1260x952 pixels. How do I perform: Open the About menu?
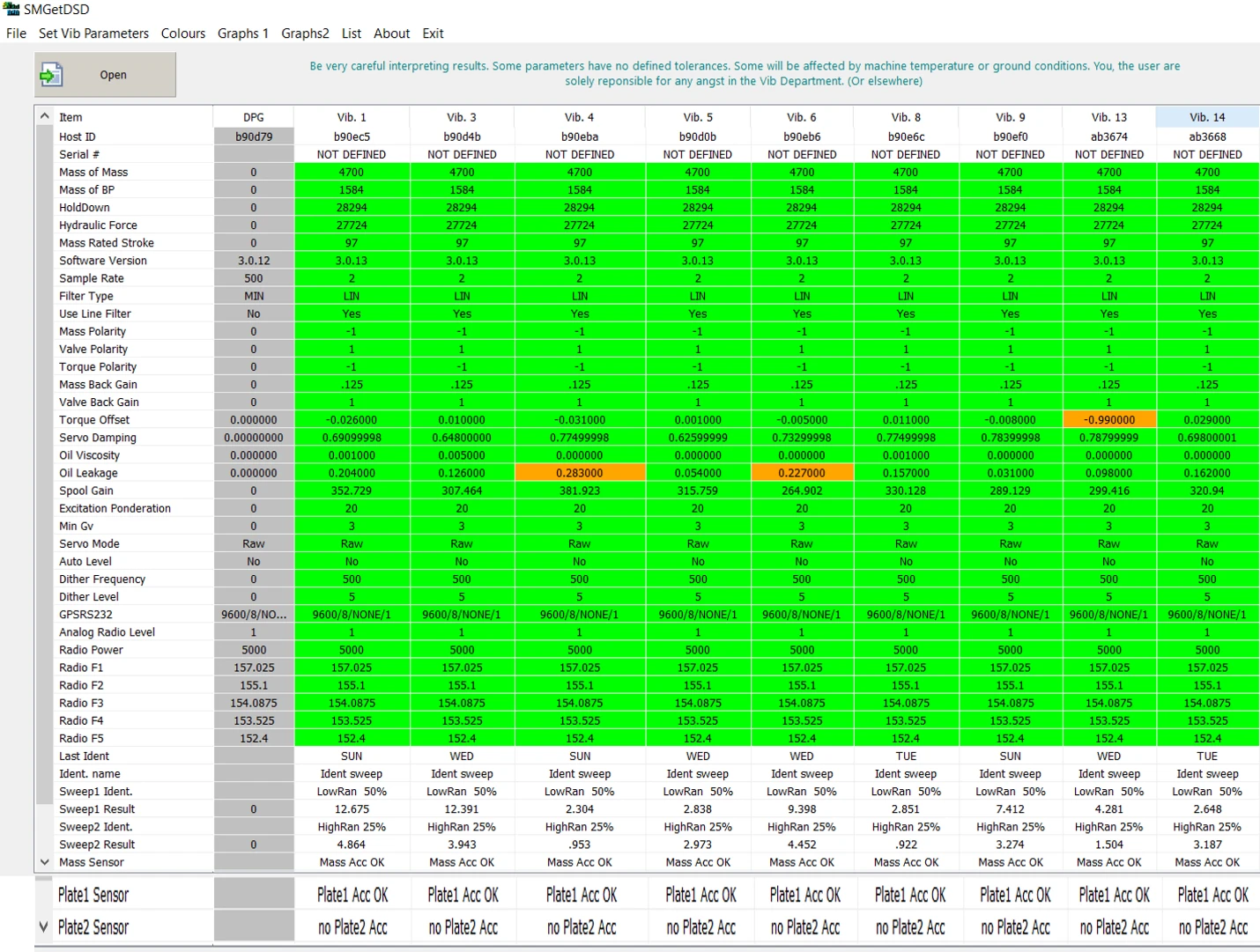point(392,33)
